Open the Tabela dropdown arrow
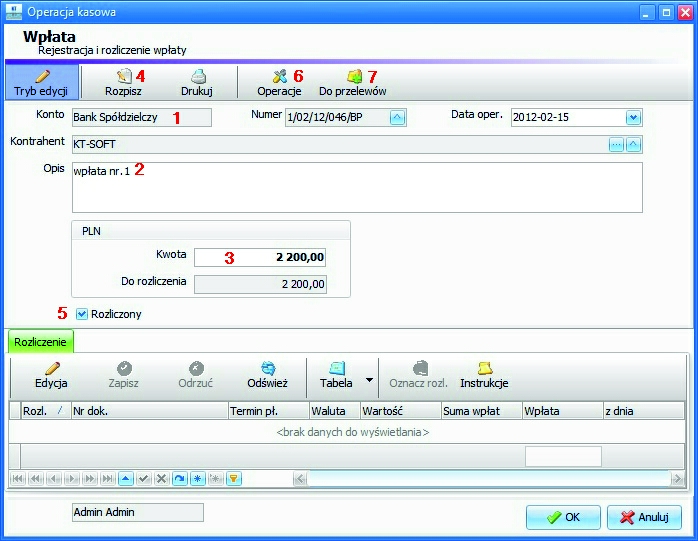Viewport: 698px width, 541px height. pyautogui.click(x=369, y=380)
